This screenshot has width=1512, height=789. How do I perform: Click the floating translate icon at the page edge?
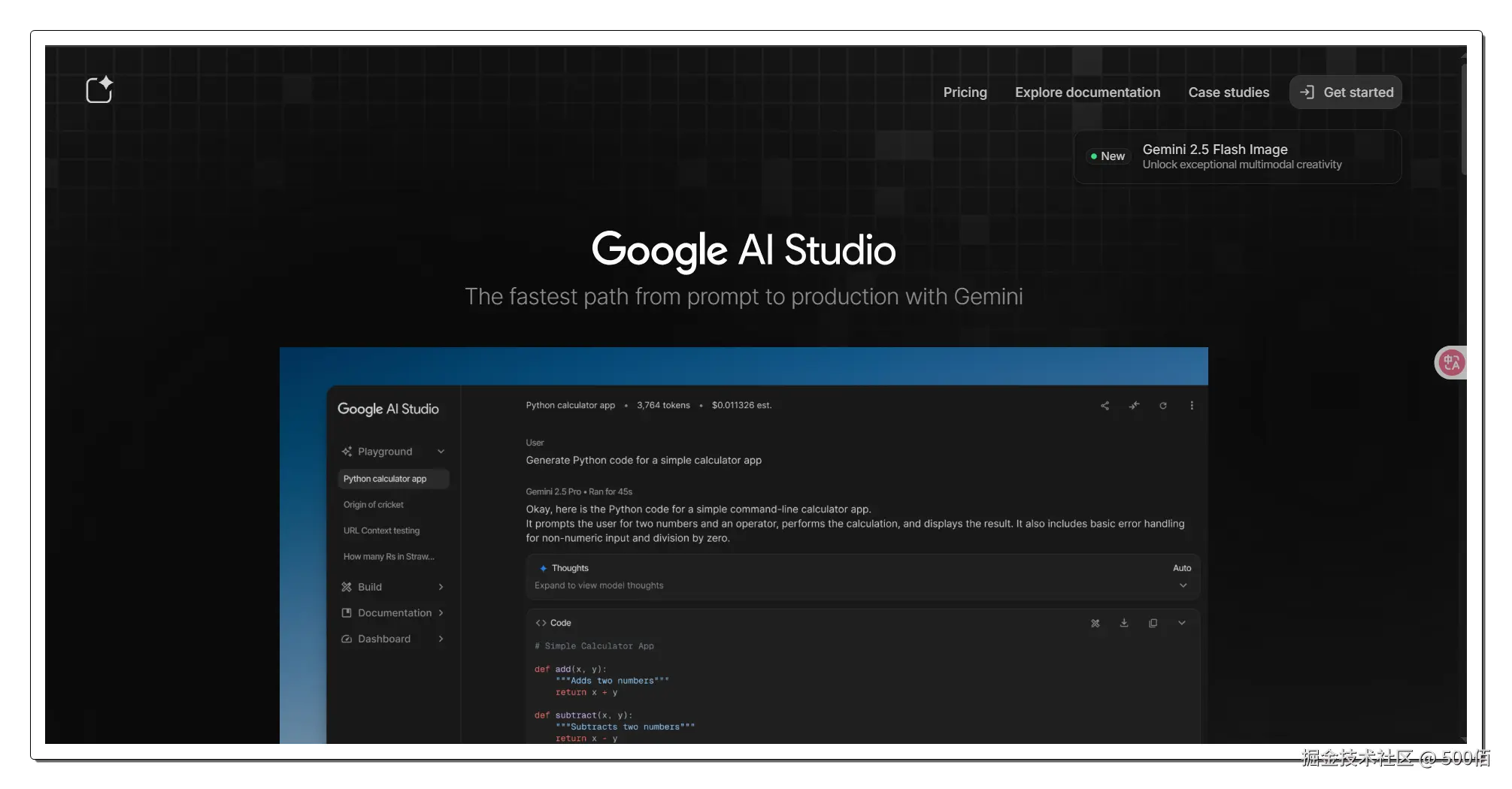(x=1450, y=363)
